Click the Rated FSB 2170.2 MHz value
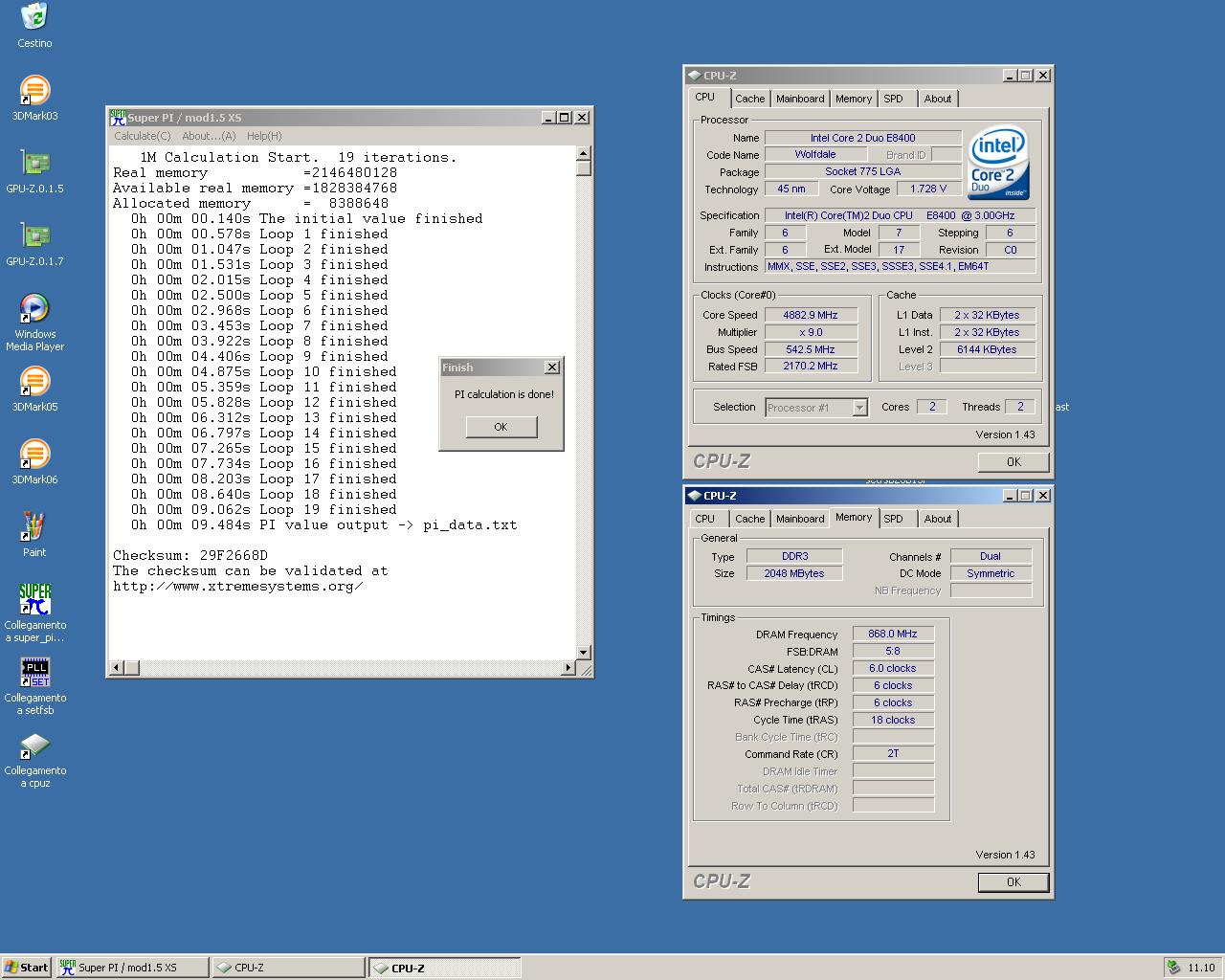Screen dimensions: 1225x980 pyautogui.click(x=811, y=367)
